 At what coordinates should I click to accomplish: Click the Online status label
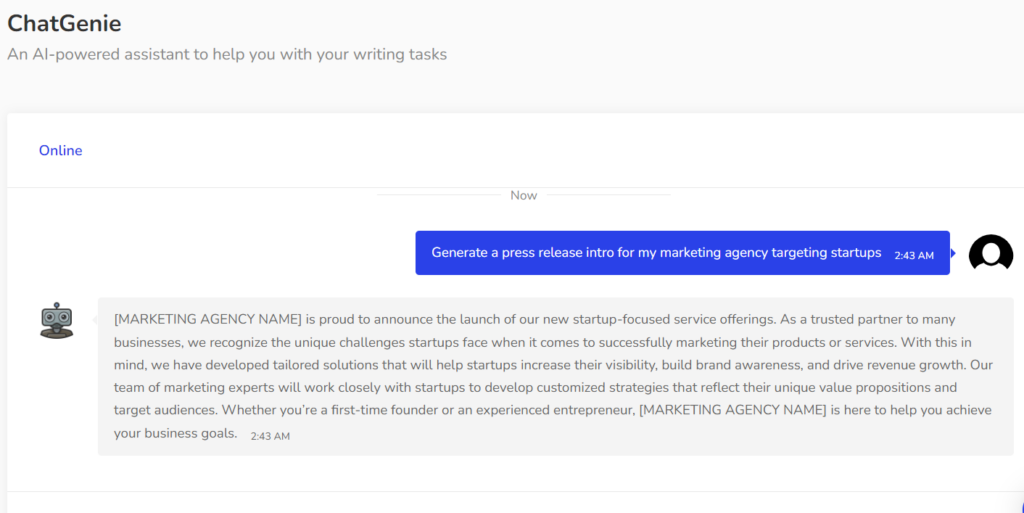point(60,150)
